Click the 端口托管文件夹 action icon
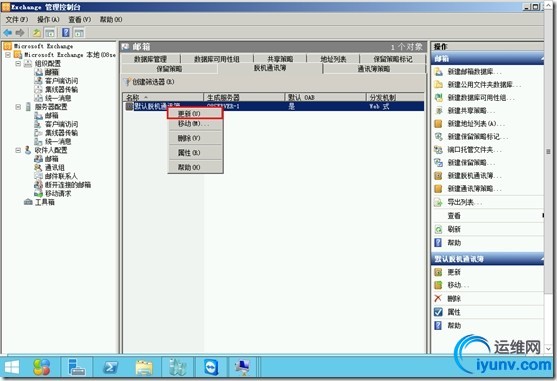 [439, 149]
